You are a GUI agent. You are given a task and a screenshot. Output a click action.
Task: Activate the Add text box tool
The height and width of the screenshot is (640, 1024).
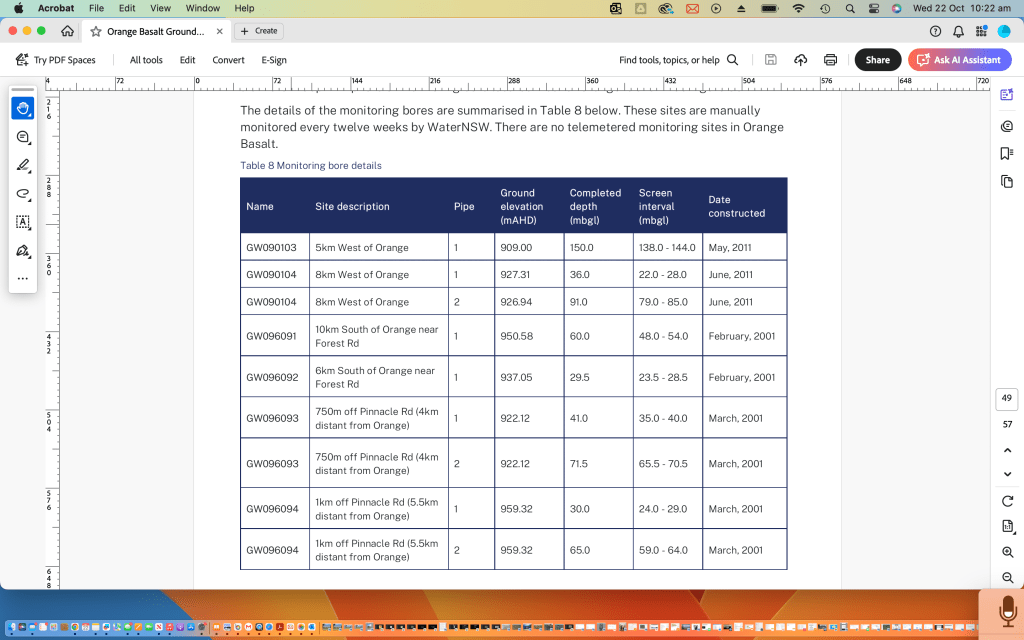pyautogui.click(x=23, y=222)
